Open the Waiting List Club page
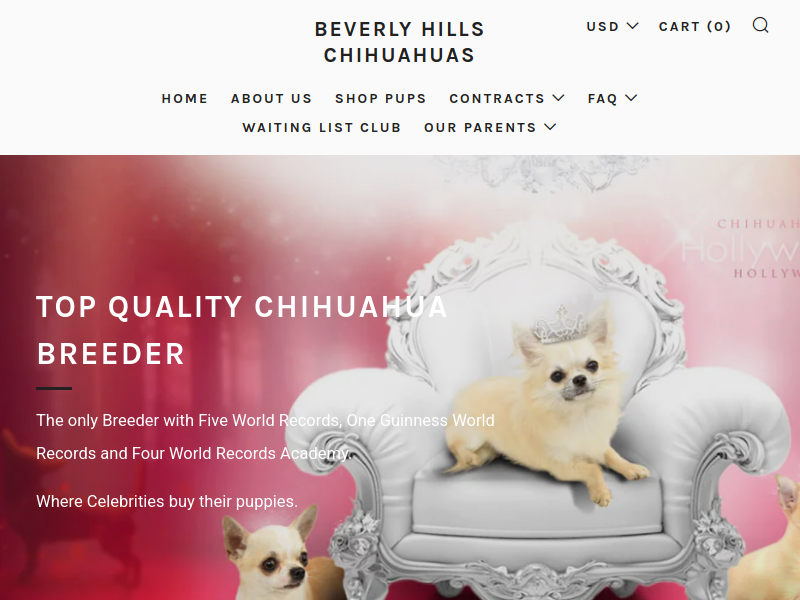Image resolution: width=800 pixels, height=600 pixels. pyautogui.click(x=322, y=127)
